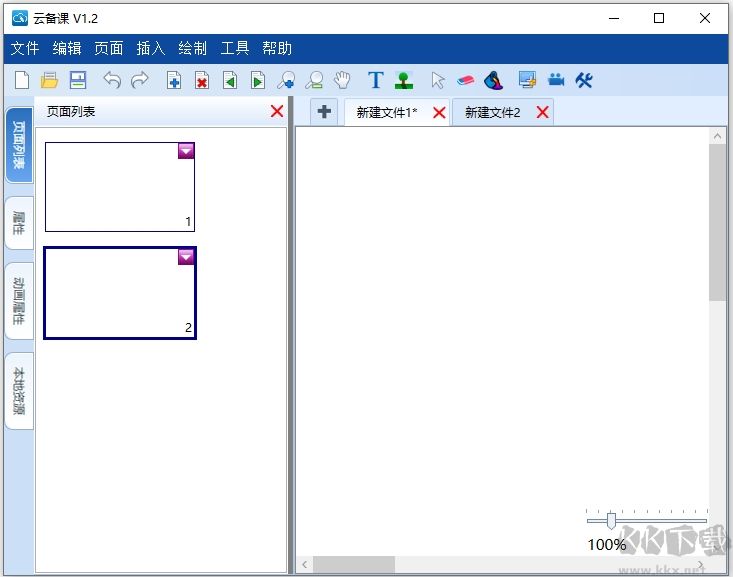The width and height of the screenshot is (733, 577).
Task: Undo the last action
Action: 112,81
